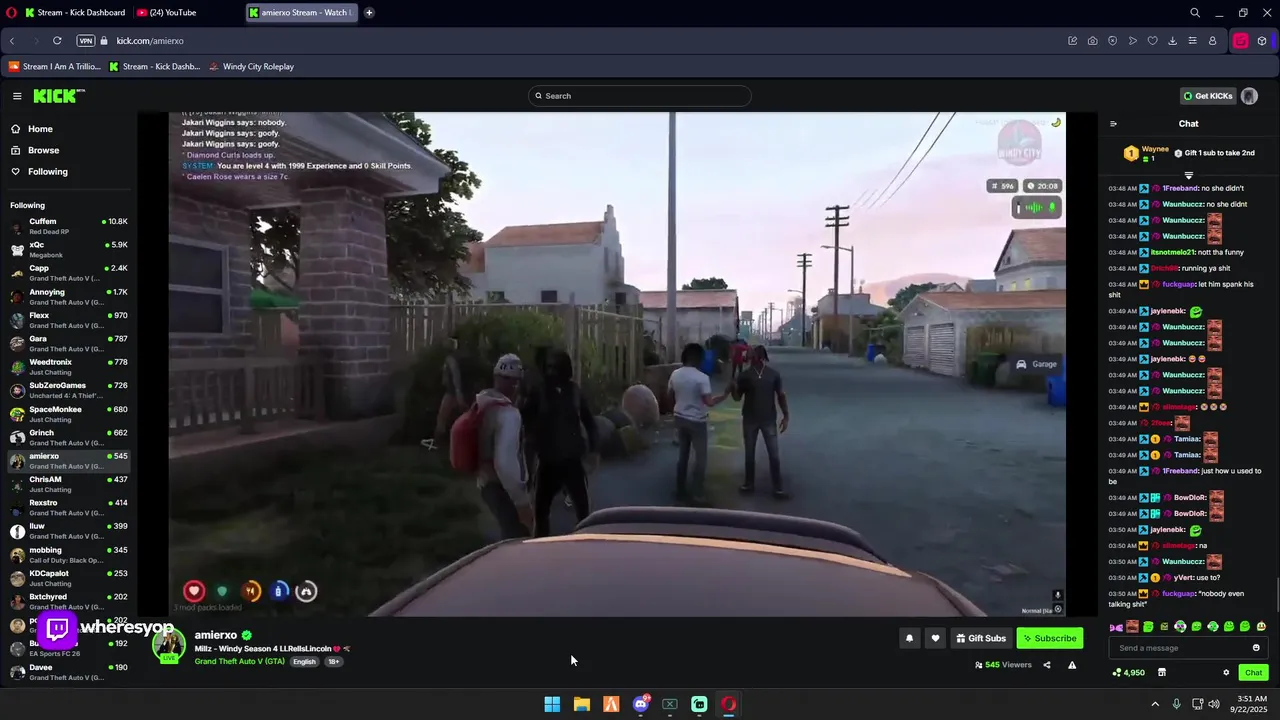Share the stream via the share icon
Viewport: 1280px width, 720px height.
click(1047, 665)
